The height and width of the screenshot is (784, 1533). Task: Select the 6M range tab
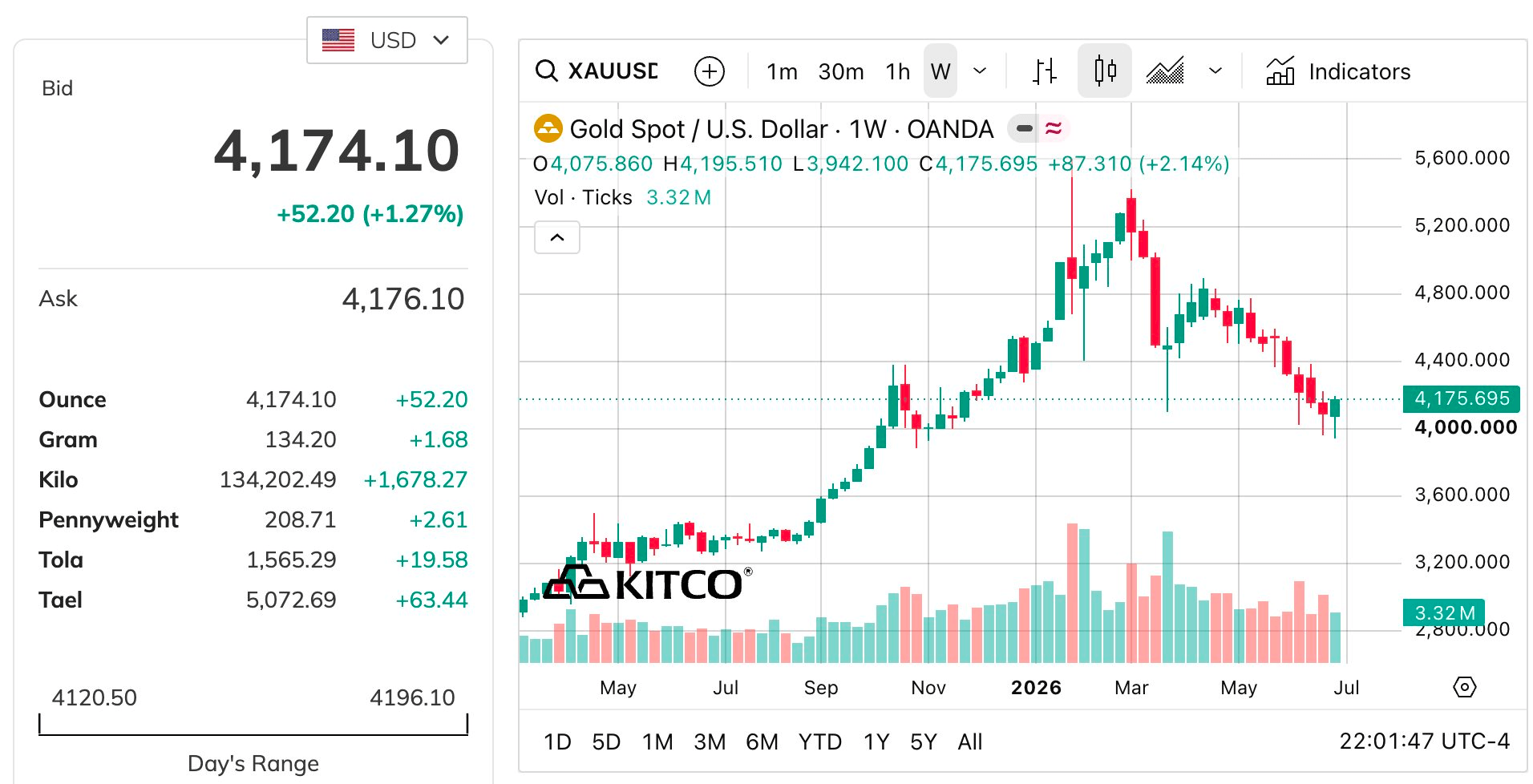tap(762, 742)
